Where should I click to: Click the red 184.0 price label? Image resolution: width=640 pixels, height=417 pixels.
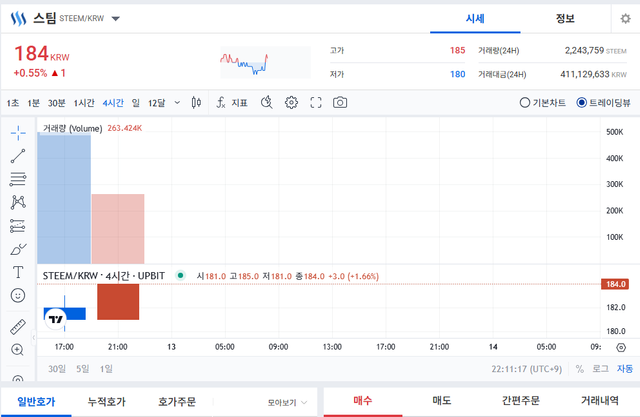(x=615, y=284)
